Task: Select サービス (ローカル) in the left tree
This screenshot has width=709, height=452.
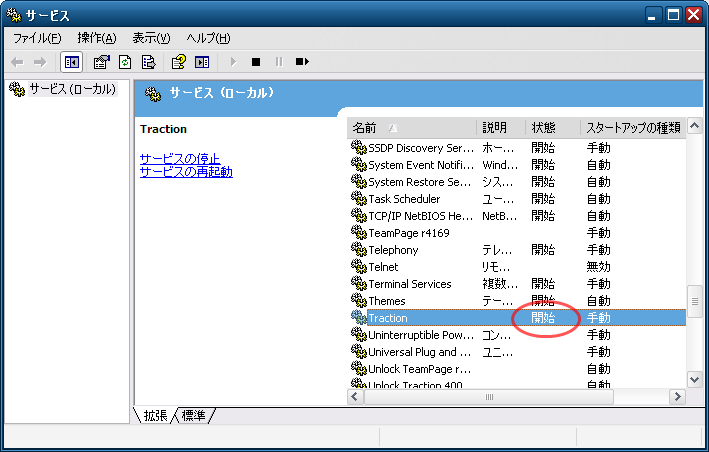Action: [72, 89]
